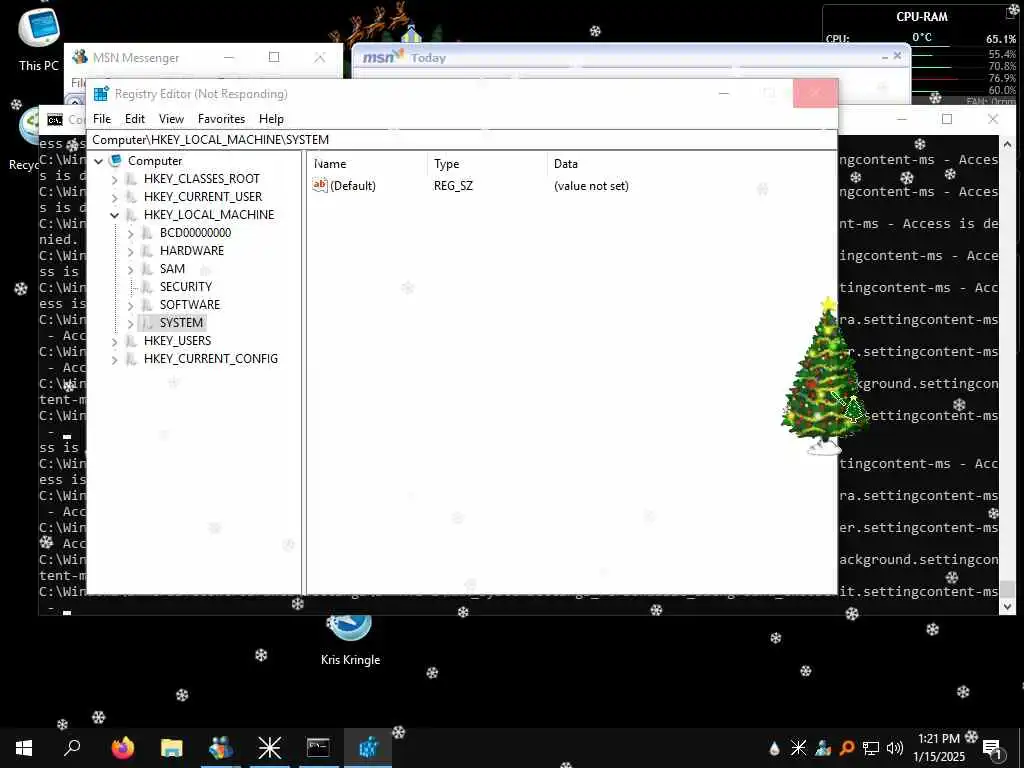Click the Command Prompt scroll-up arrow
The image size is (1024, 768).
(1007, 144)
